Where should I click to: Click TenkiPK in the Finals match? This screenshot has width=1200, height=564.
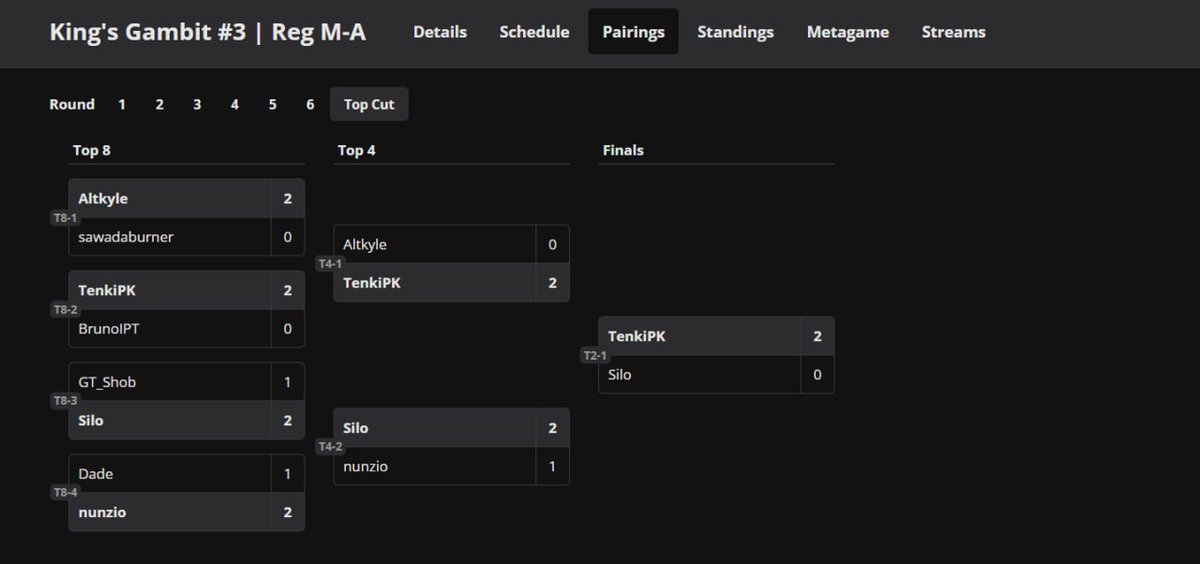(636, 336)
